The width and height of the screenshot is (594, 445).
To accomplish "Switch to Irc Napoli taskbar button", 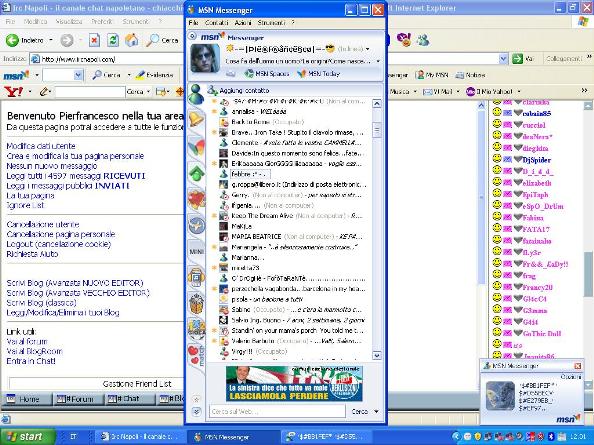I will tap(140, 437).
